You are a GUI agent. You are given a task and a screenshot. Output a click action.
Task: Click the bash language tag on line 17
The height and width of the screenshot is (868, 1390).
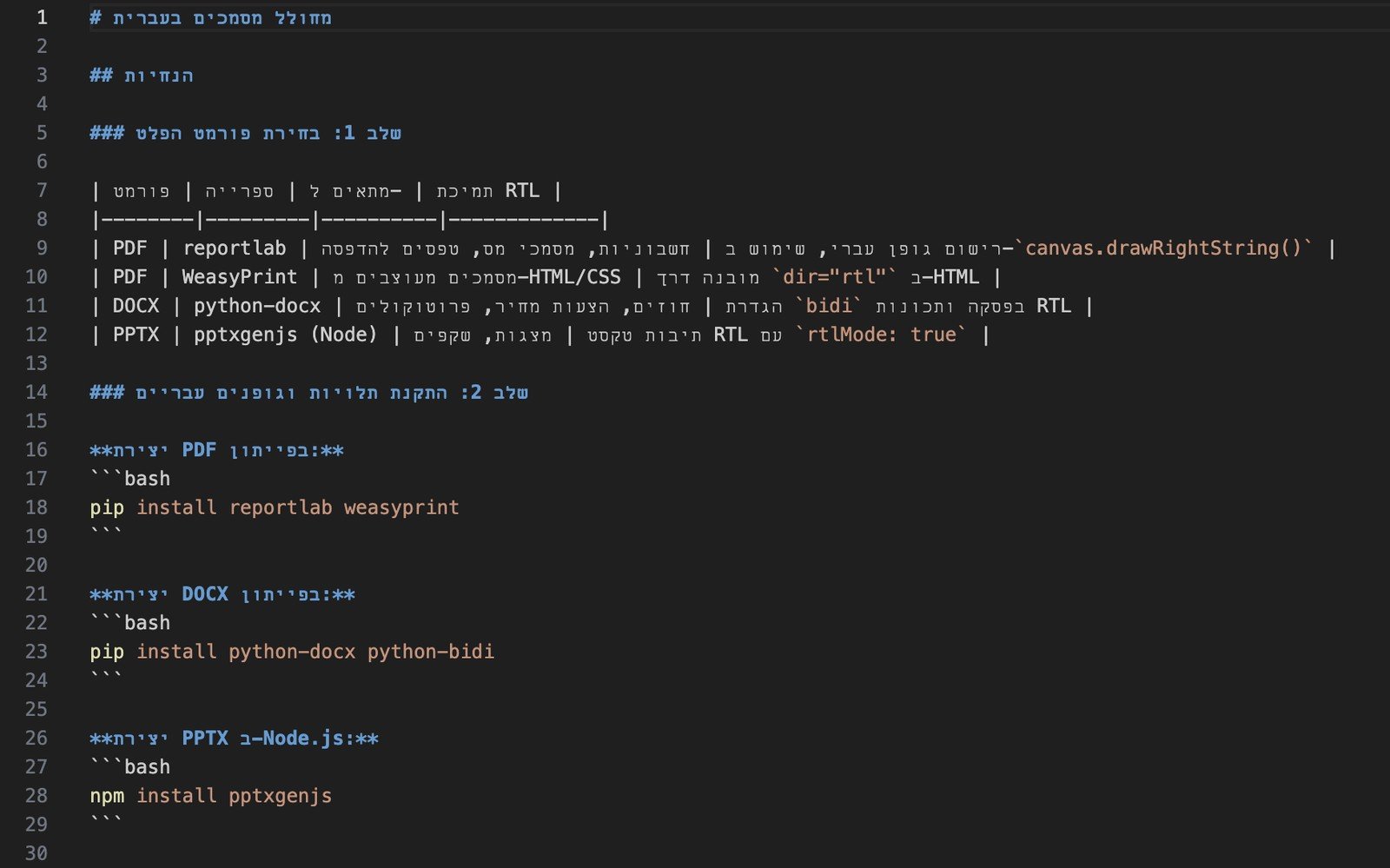(147, 479)
